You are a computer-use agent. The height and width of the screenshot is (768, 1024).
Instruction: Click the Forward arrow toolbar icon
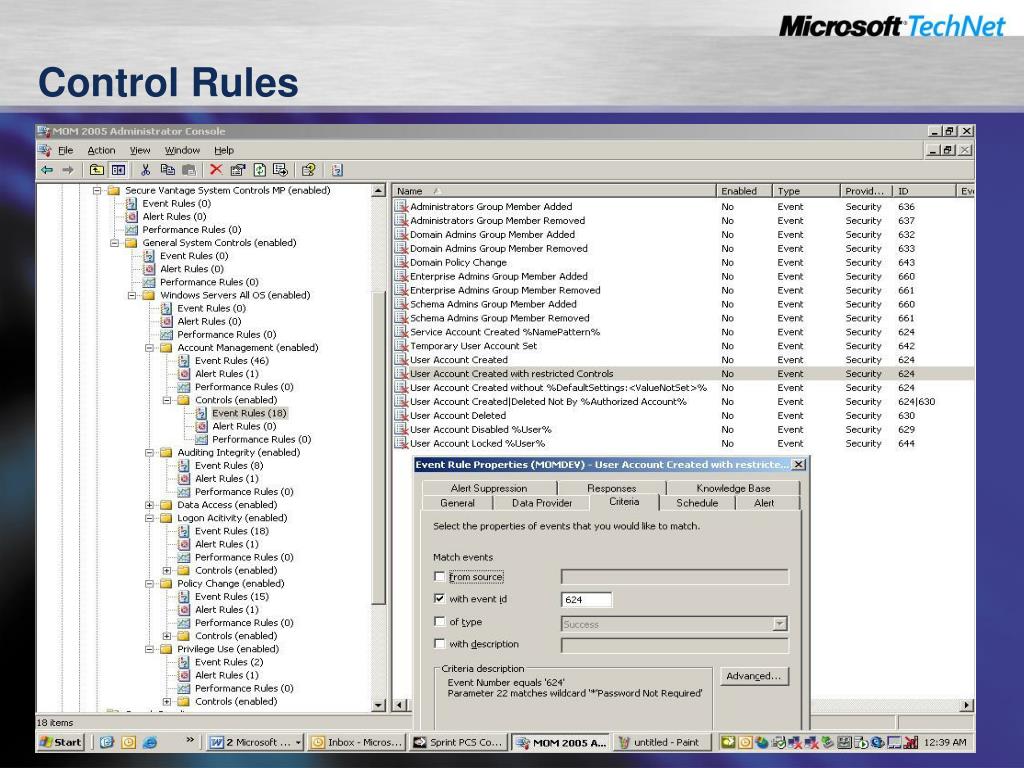click(68, 170)
